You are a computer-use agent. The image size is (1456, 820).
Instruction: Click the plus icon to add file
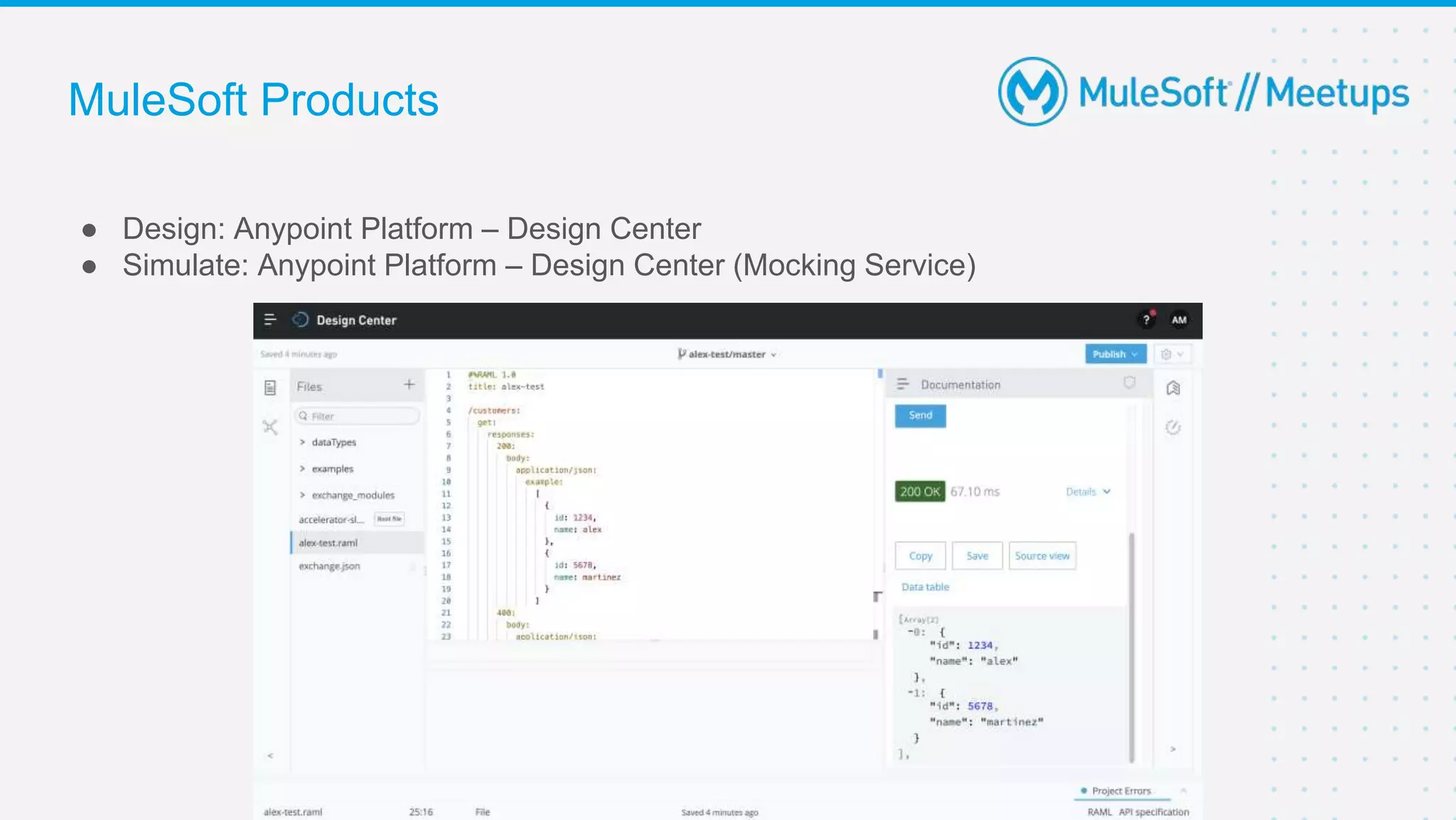click(409, 385)
